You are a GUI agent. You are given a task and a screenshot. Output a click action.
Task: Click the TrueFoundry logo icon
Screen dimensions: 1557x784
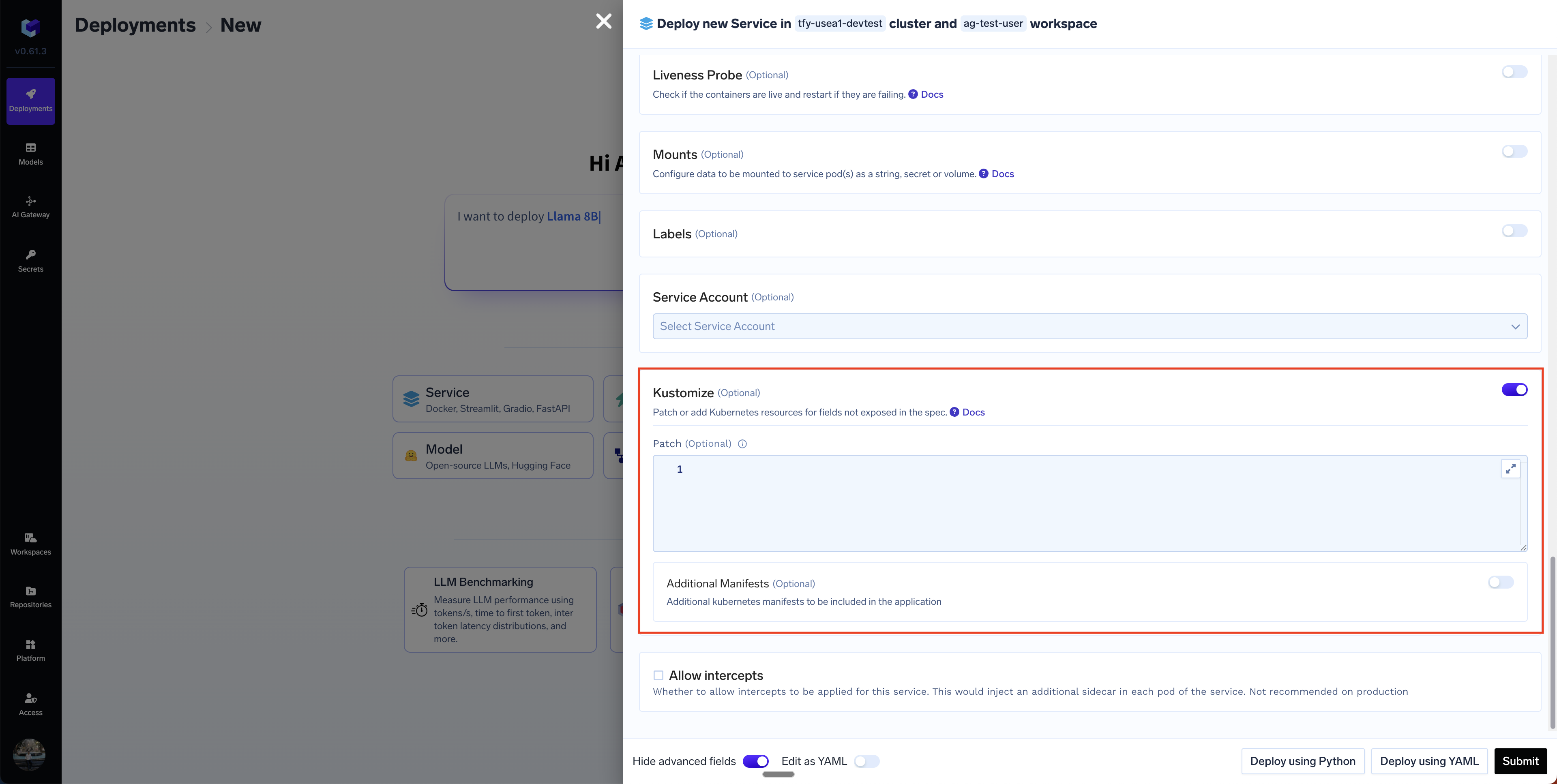click(x=30, y=27)
